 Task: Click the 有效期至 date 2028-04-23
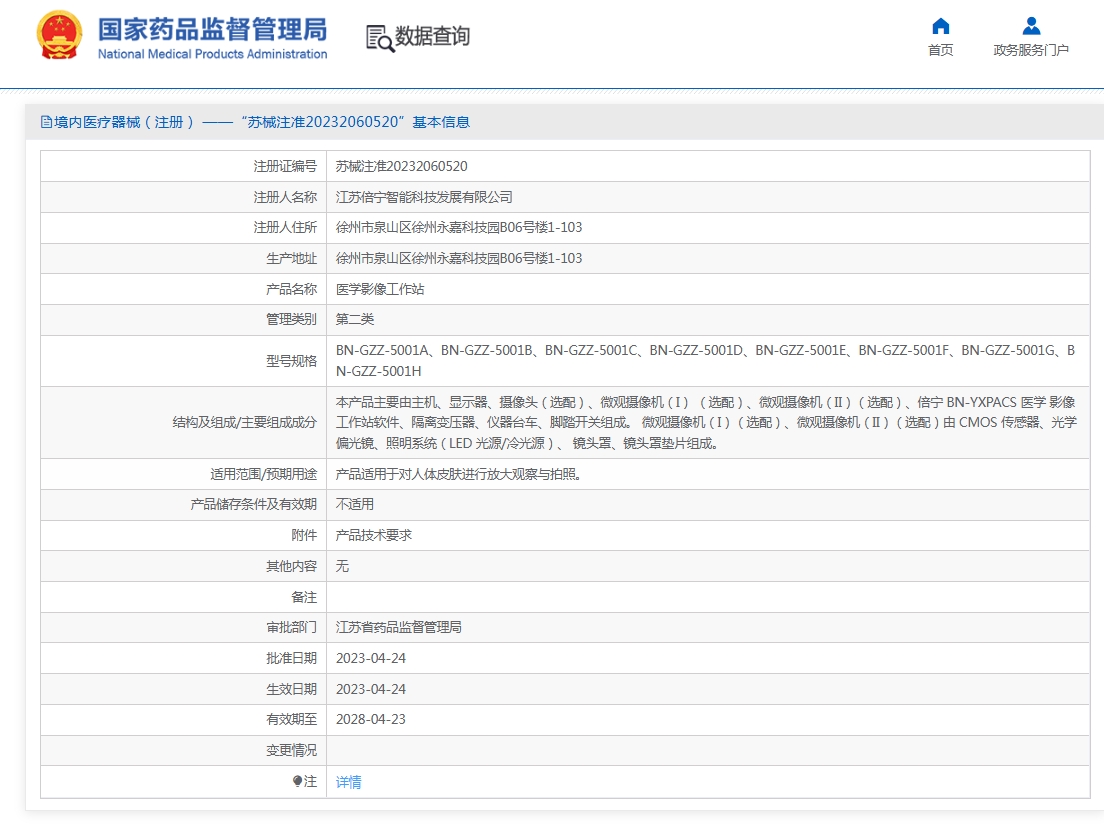(371, 719)
